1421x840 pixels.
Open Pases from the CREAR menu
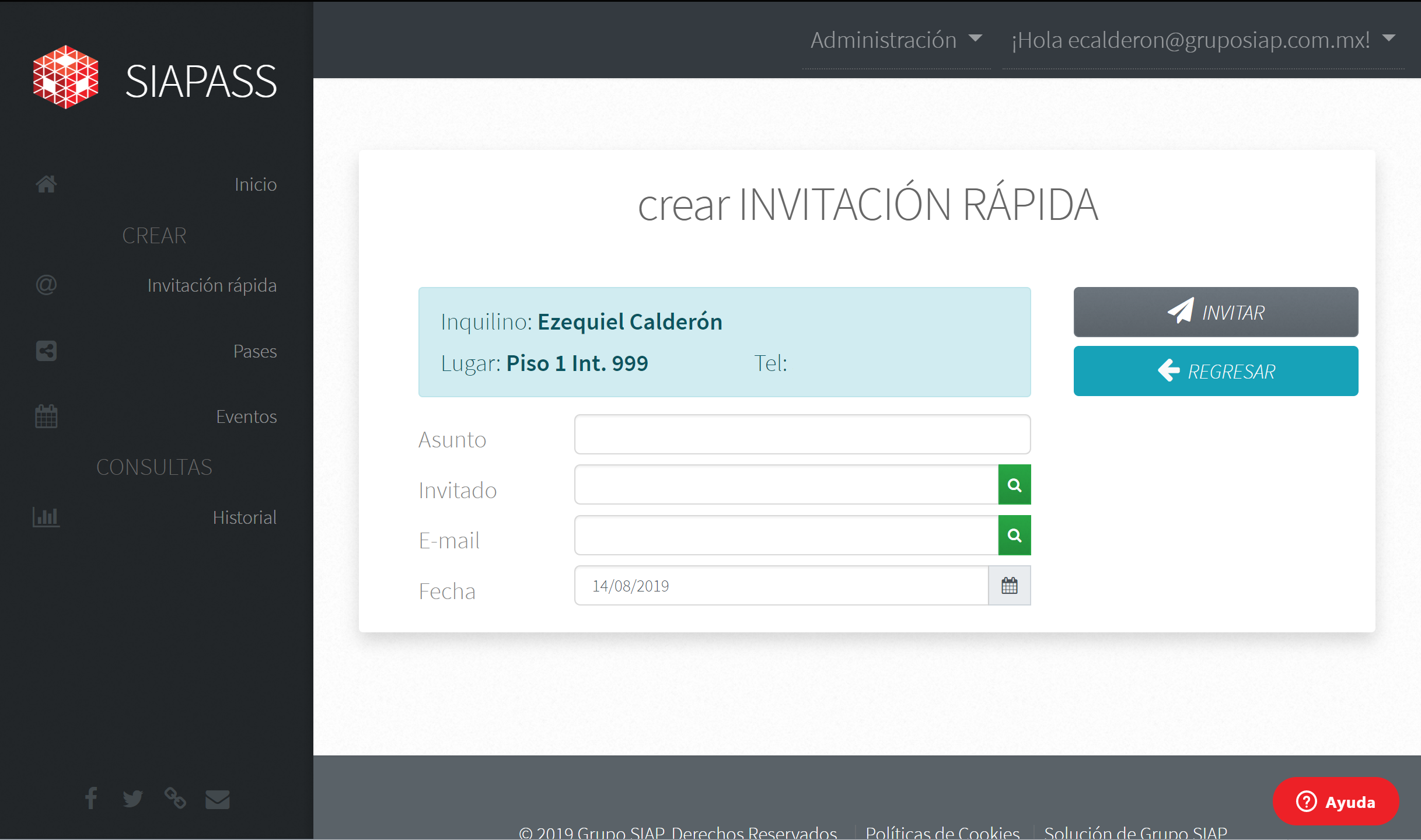pyautogui.click(x=255, y=351)
